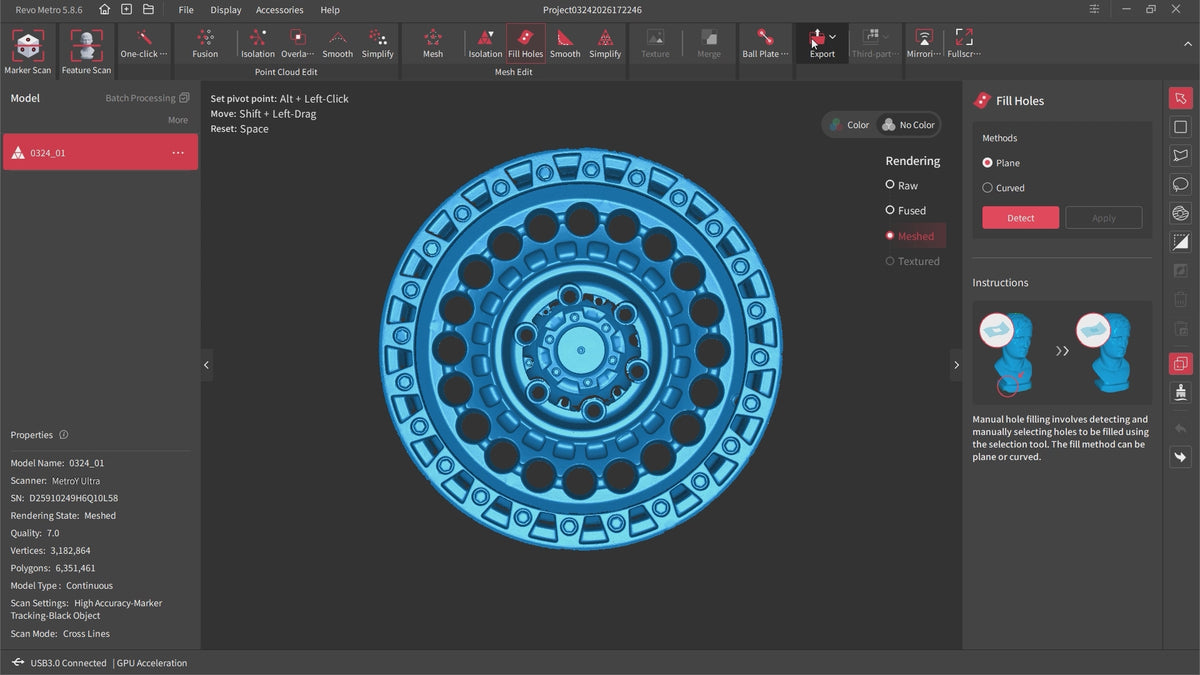
Task: Open the Marker Scan mode
Action: 28,46
